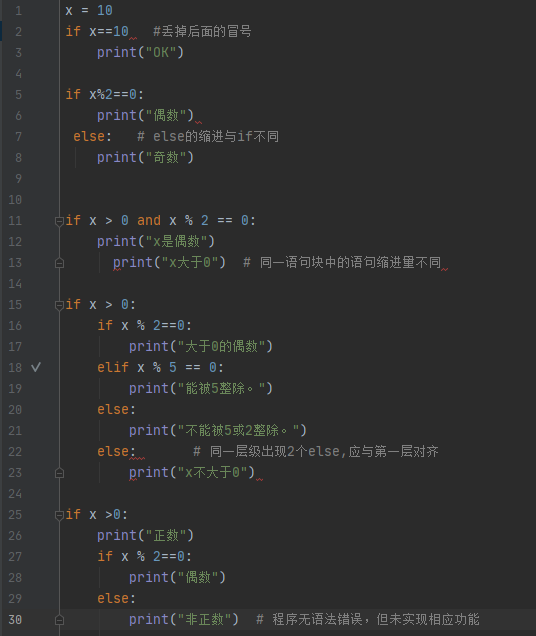
Task: Click line number 22 in the gutter
Action: (x=15, y=452)
